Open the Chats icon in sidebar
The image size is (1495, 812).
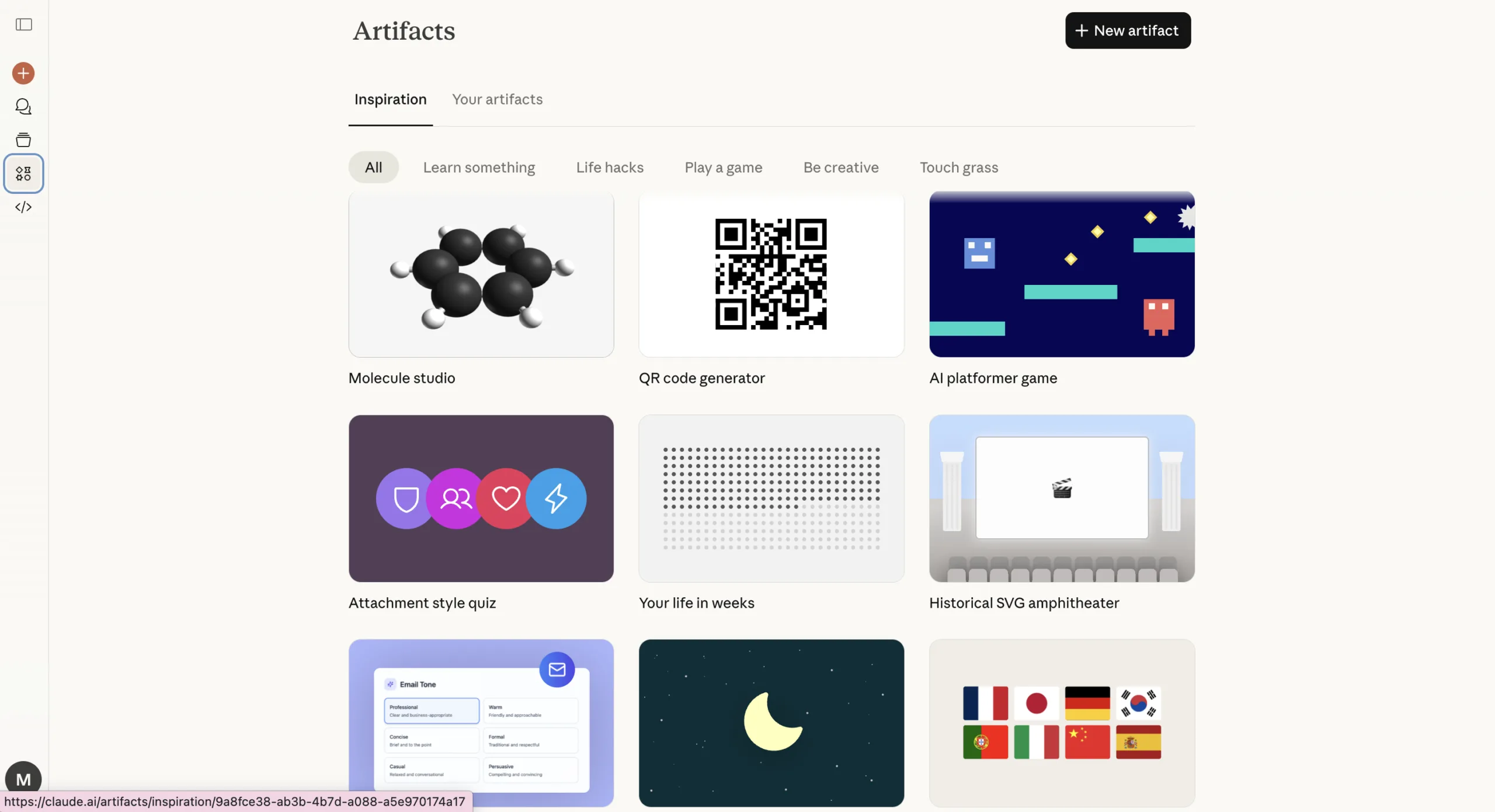[x=23, y=107]
